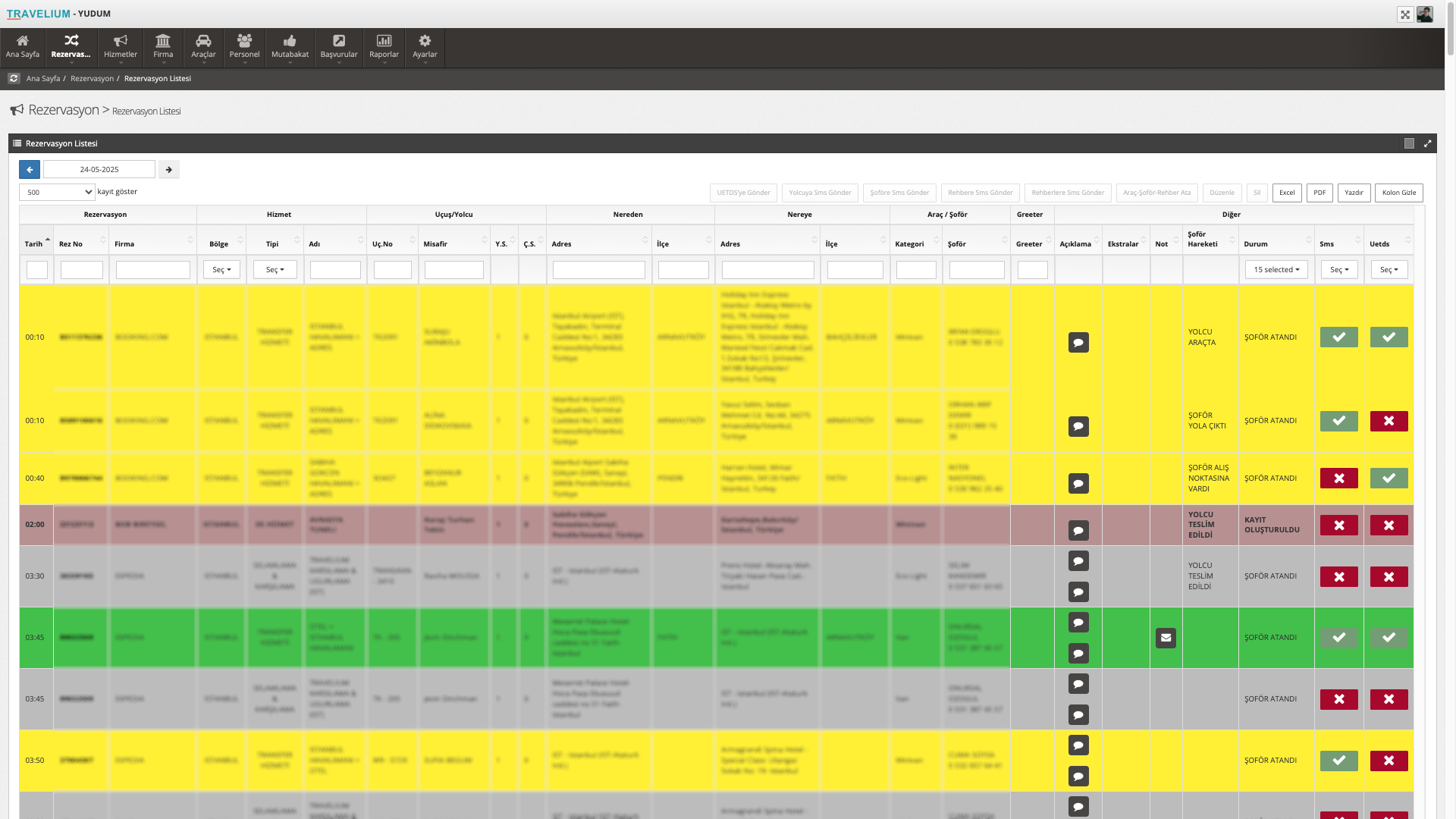The image size is (1456, 819).
Task: Open the Mutabakat thumbs-up icon
Action: point(290,41)
